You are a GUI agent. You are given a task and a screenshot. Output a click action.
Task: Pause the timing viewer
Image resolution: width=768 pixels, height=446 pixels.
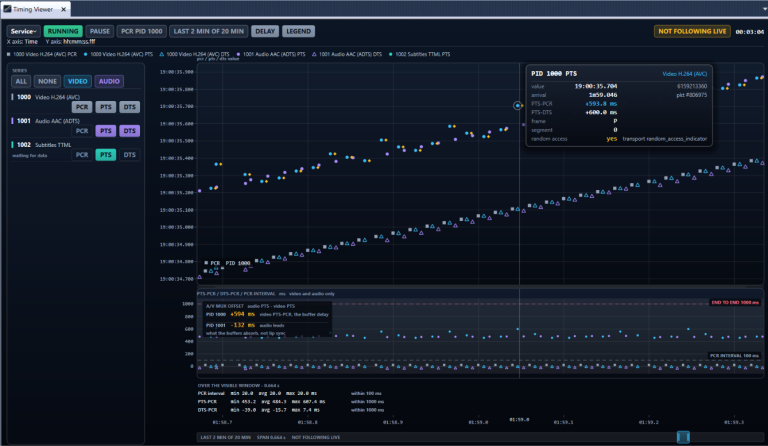[x=100, y=31]
